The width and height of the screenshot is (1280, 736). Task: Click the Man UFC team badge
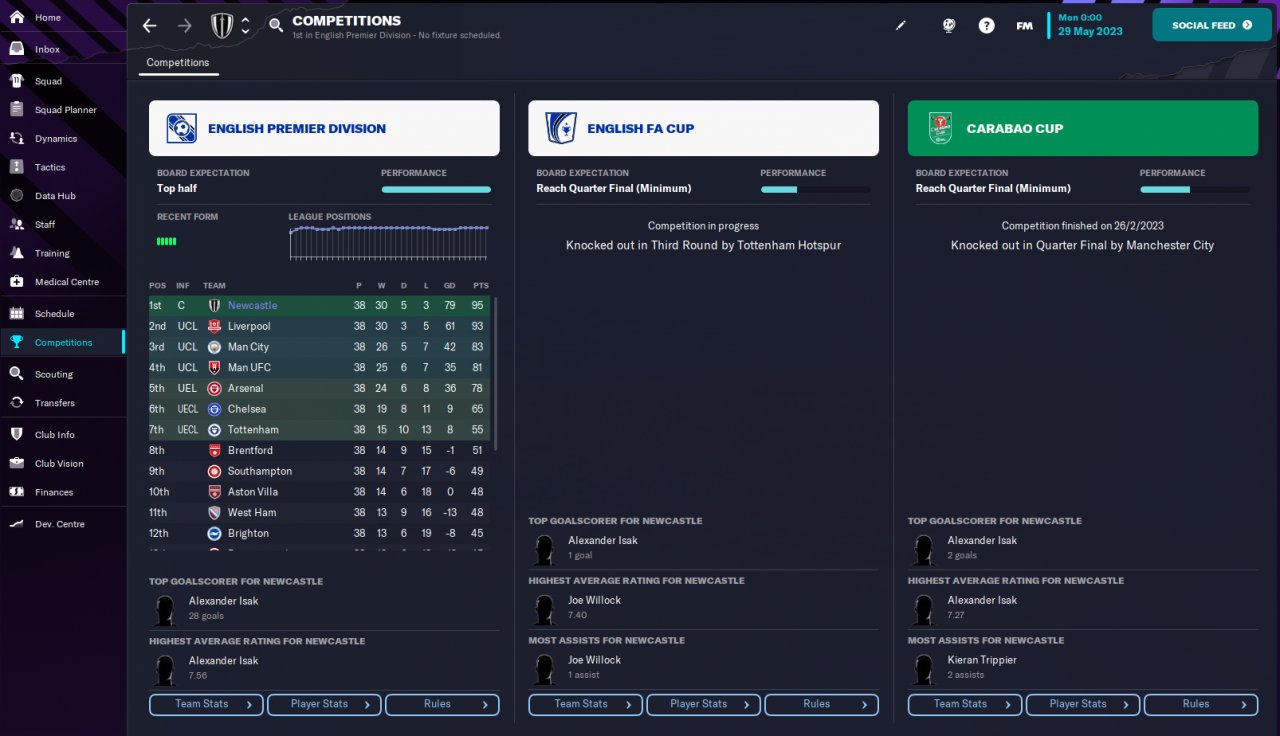[x=214, y=368]
